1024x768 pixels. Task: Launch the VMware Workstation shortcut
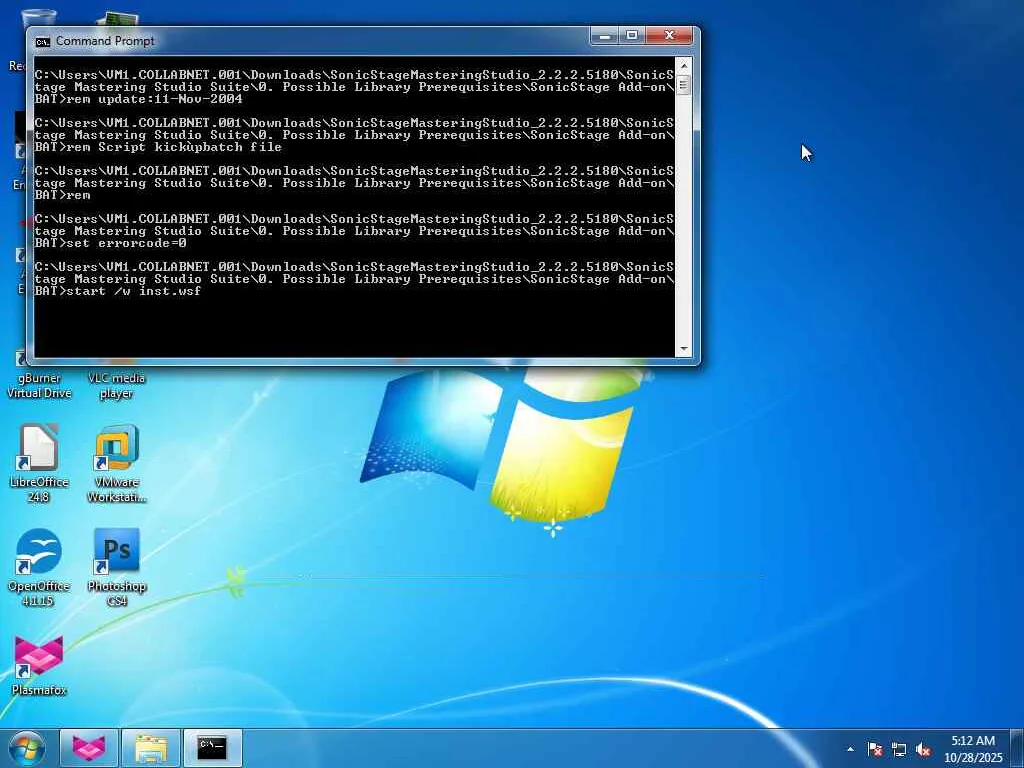pos(116,462)
